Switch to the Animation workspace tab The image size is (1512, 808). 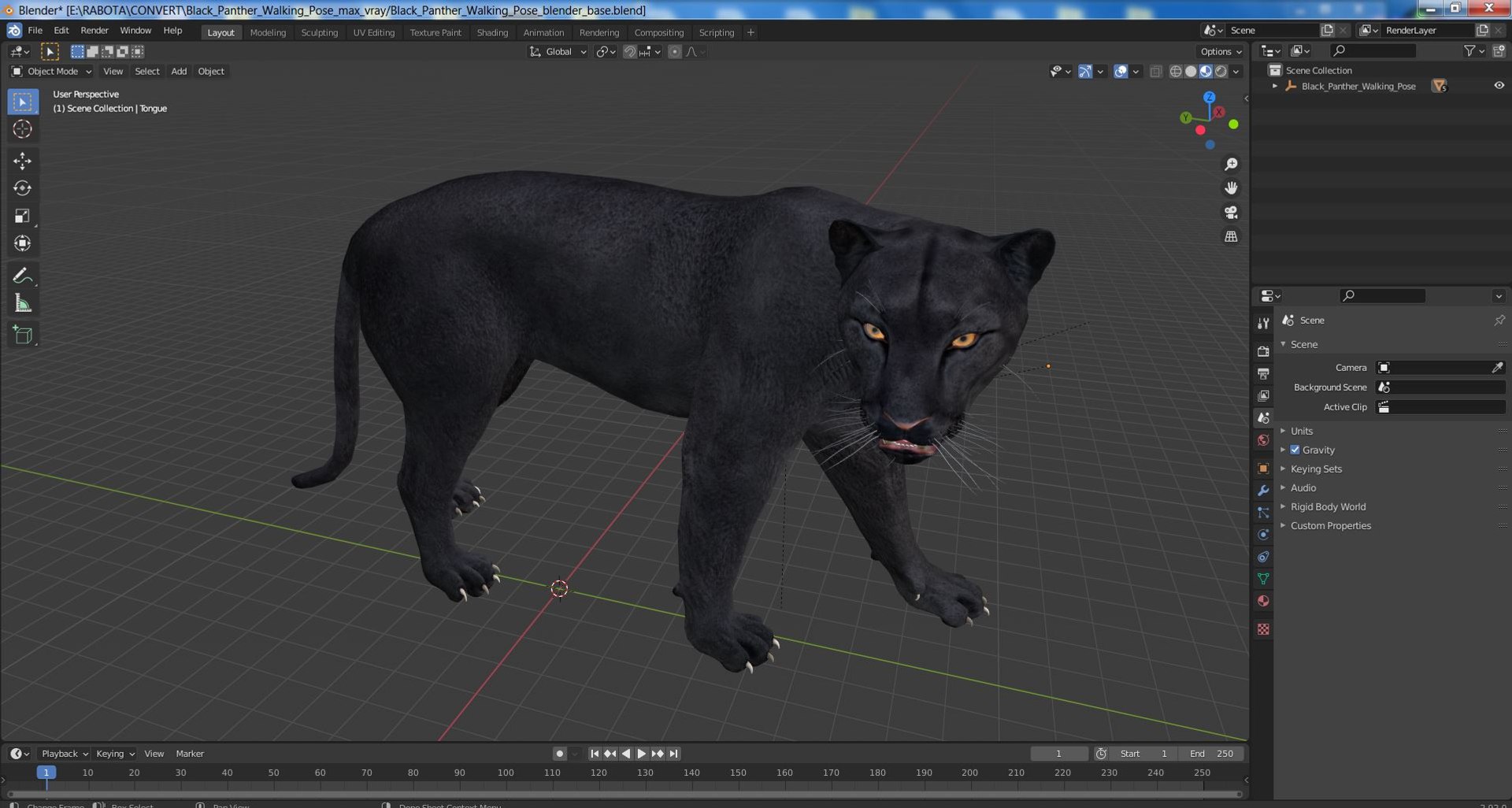tap(543, 32)
